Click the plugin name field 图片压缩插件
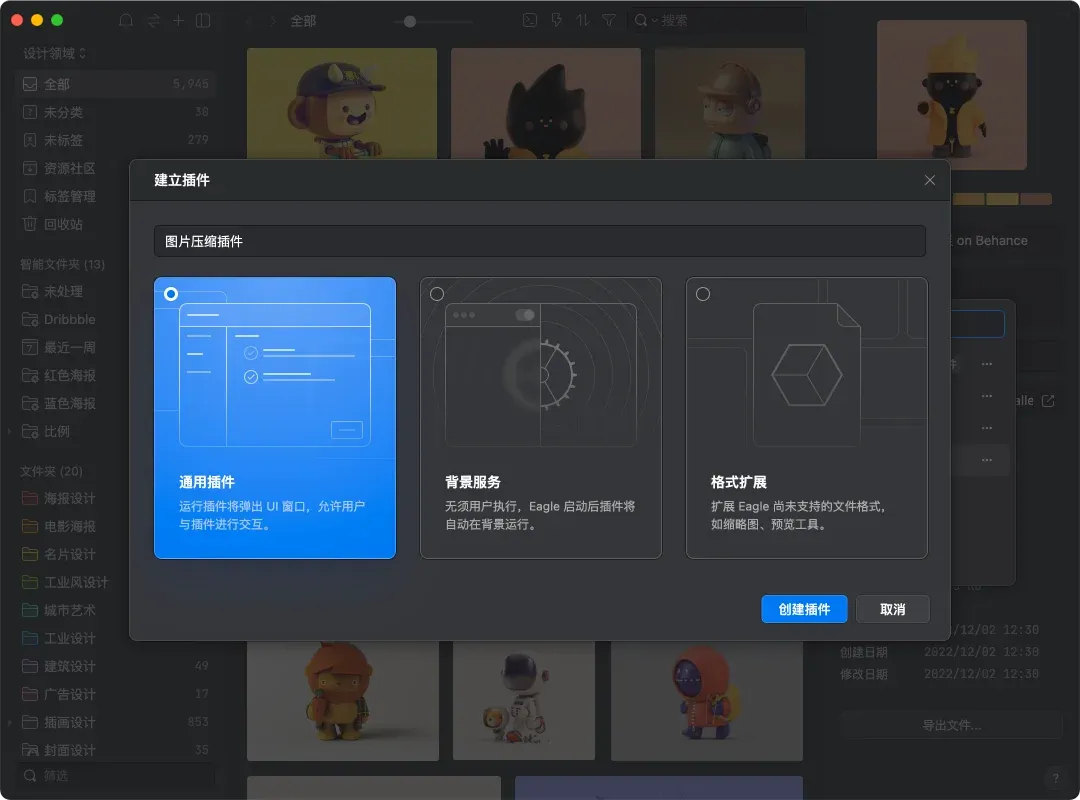 pyautogui.click(x=539, y=241)
